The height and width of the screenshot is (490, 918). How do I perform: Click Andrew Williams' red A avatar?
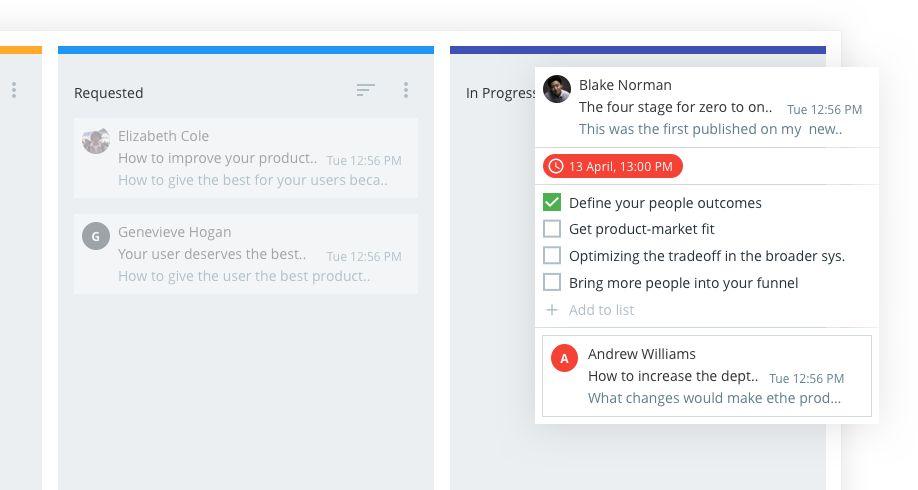(565, 358)
